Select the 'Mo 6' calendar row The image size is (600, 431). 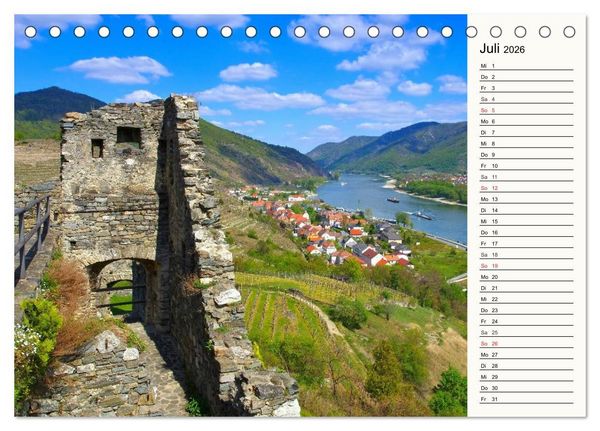[x=527, y=121]
